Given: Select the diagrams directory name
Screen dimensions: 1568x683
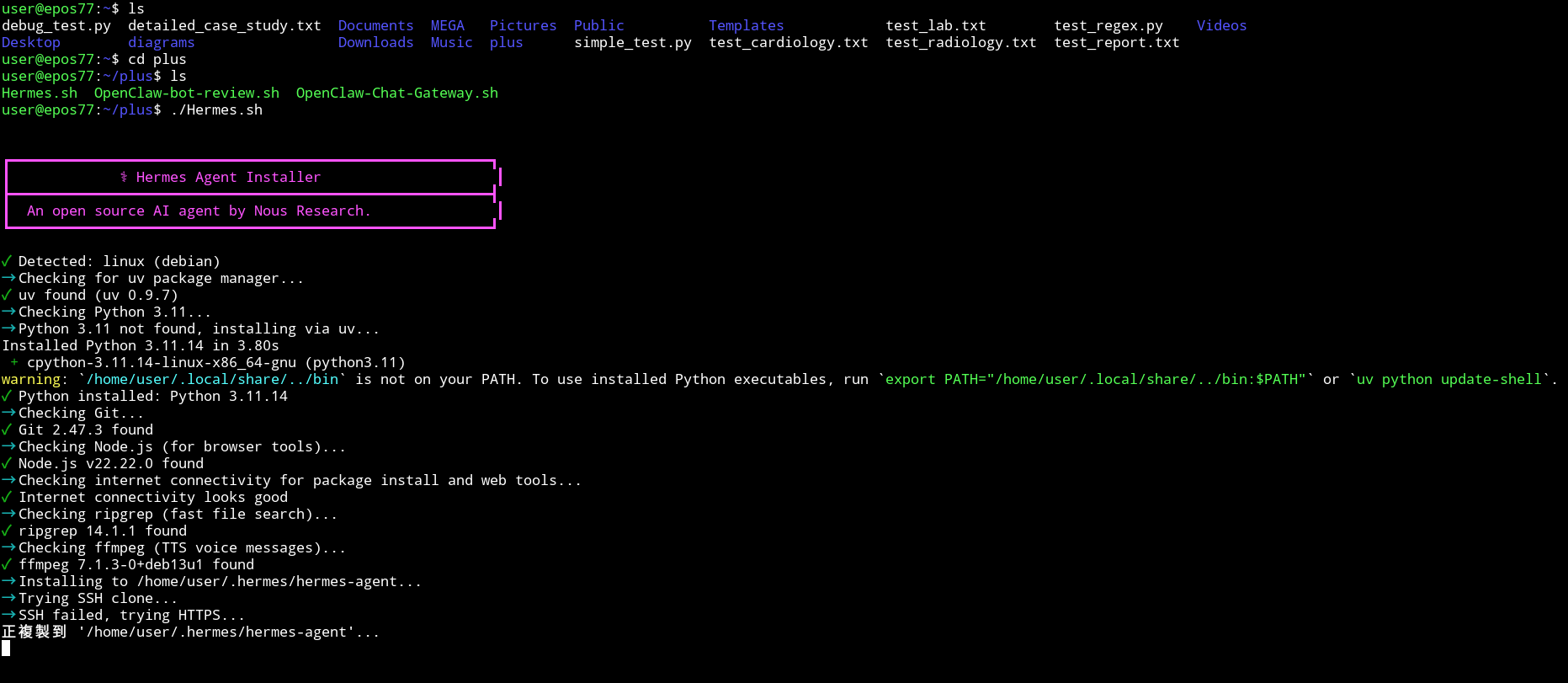Looking at the screenshot, I should point(162,43).
